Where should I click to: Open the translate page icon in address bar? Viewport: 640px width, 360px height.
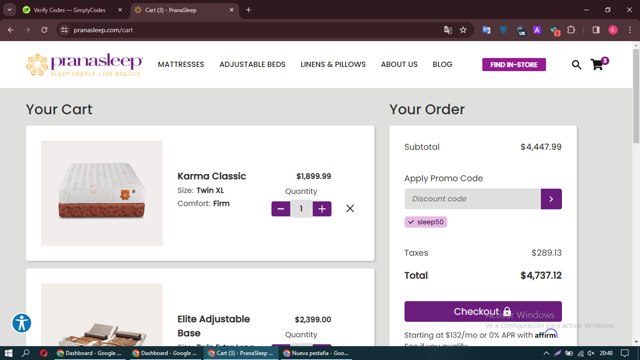coord(448,30)
